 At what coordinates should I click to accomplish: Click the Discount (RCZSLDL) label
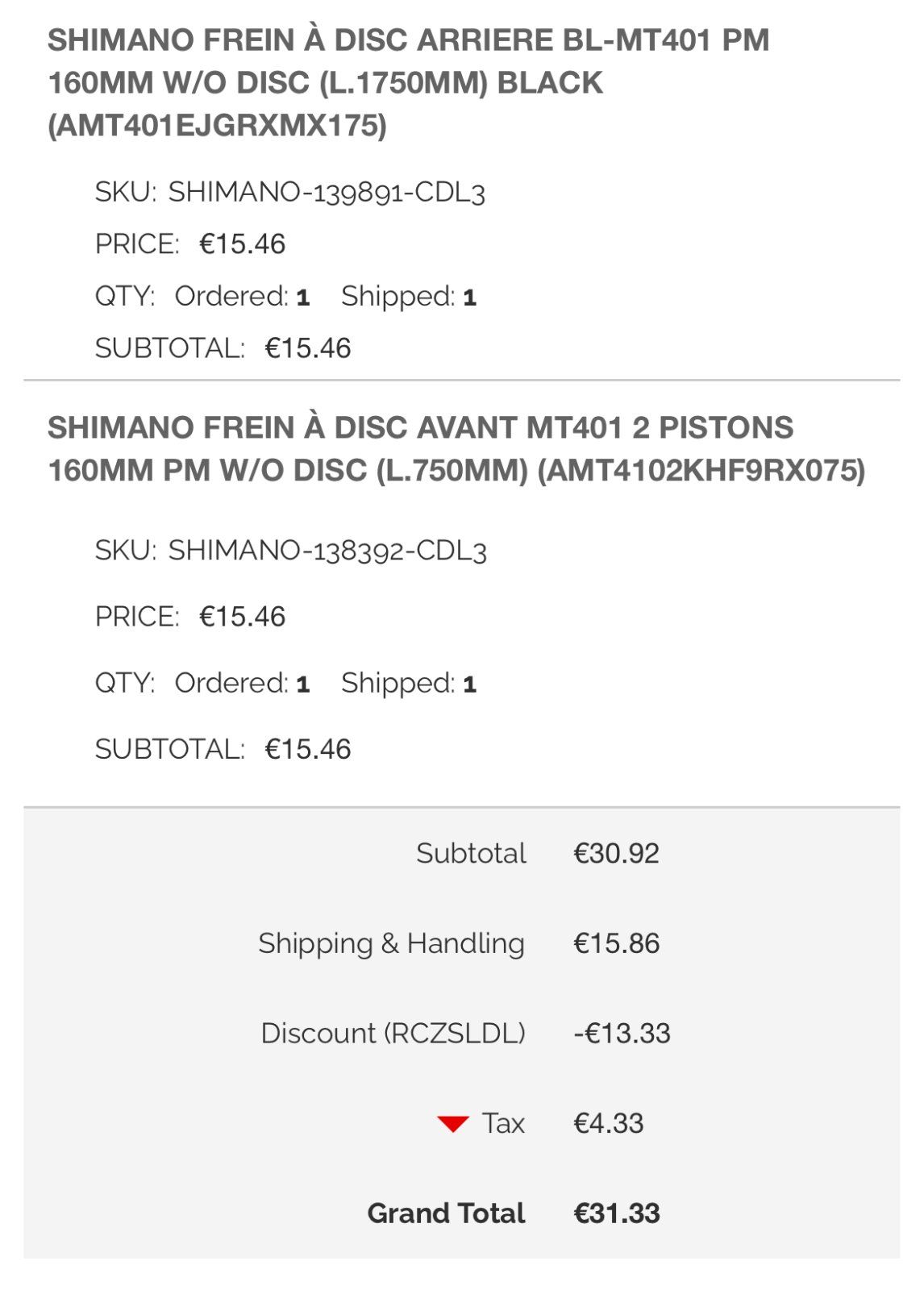point(393,1034)
